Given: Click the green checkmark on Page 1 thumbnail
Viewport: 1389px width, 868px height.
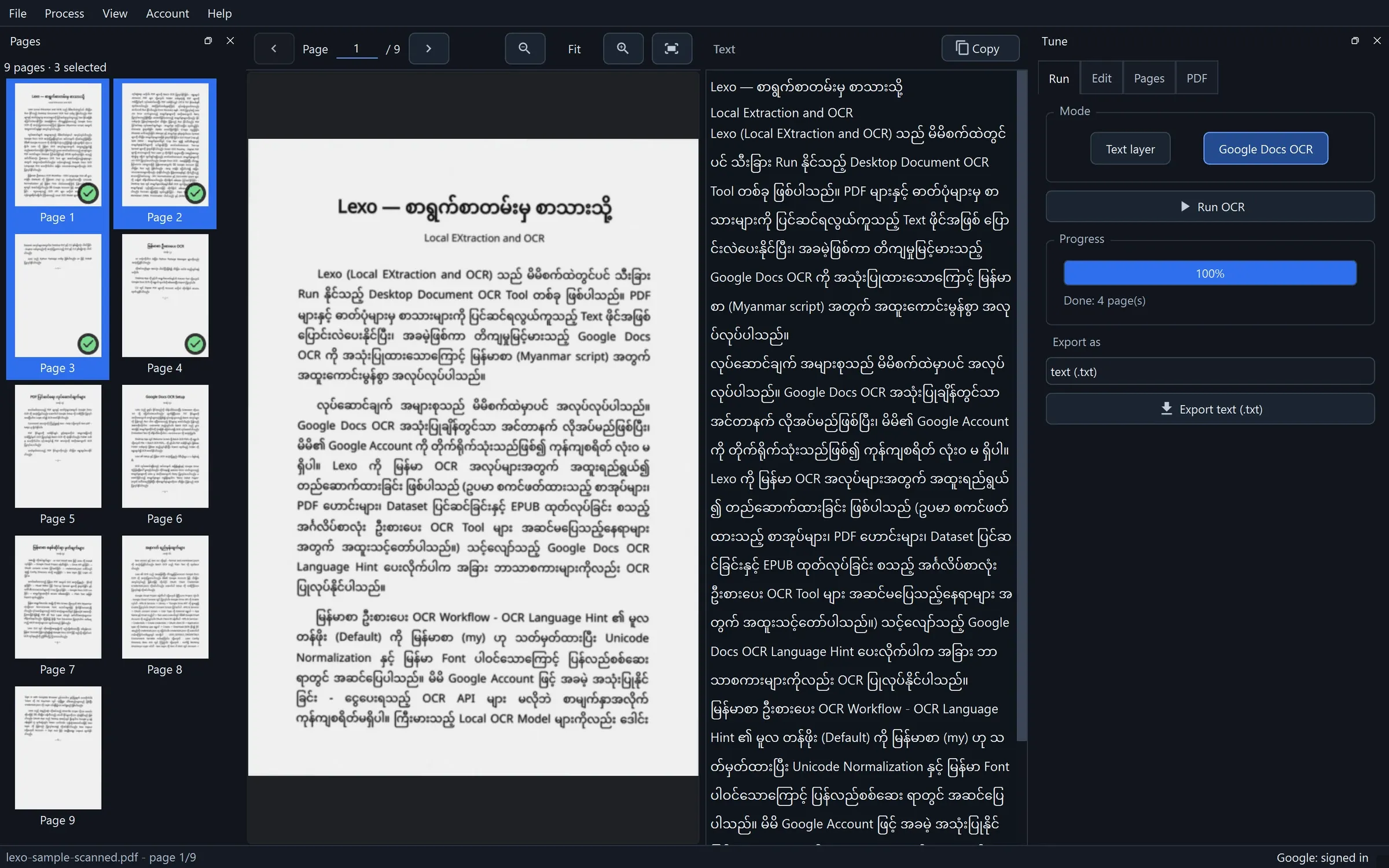Looking at the screenshot, I should coord(88,193).
